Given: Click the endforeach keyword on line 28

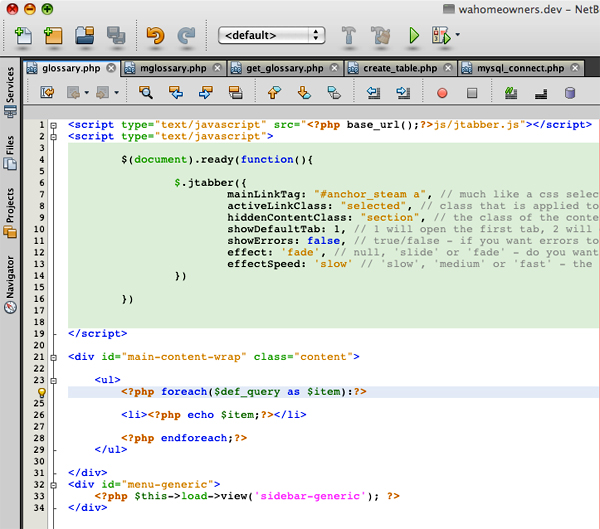Looking at the screenshot, I should pyautogui.click(x=194, y=438).
